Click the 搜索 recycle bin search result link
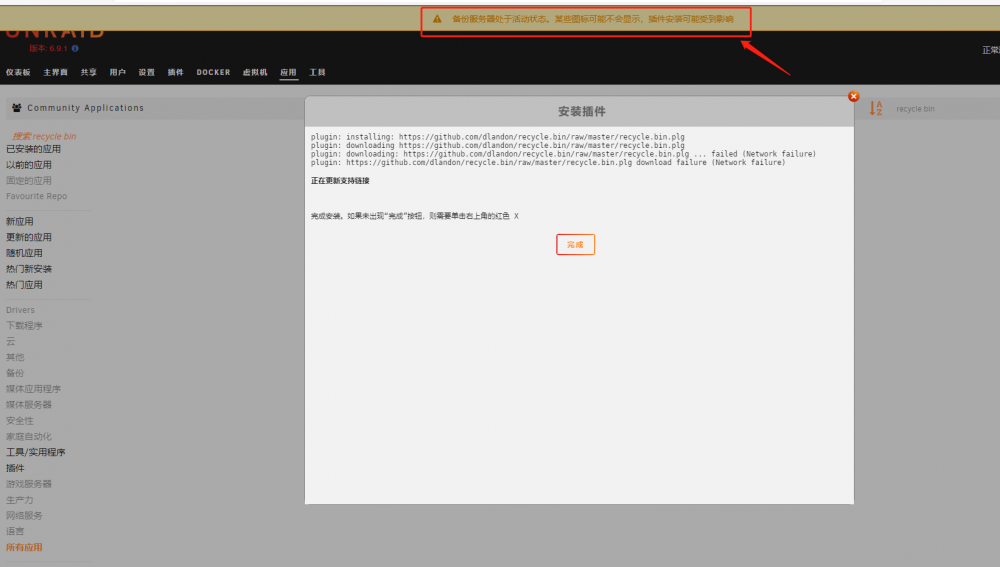Image resolution: width=1000 pixels, height=567 pixels. click(44, 136)
